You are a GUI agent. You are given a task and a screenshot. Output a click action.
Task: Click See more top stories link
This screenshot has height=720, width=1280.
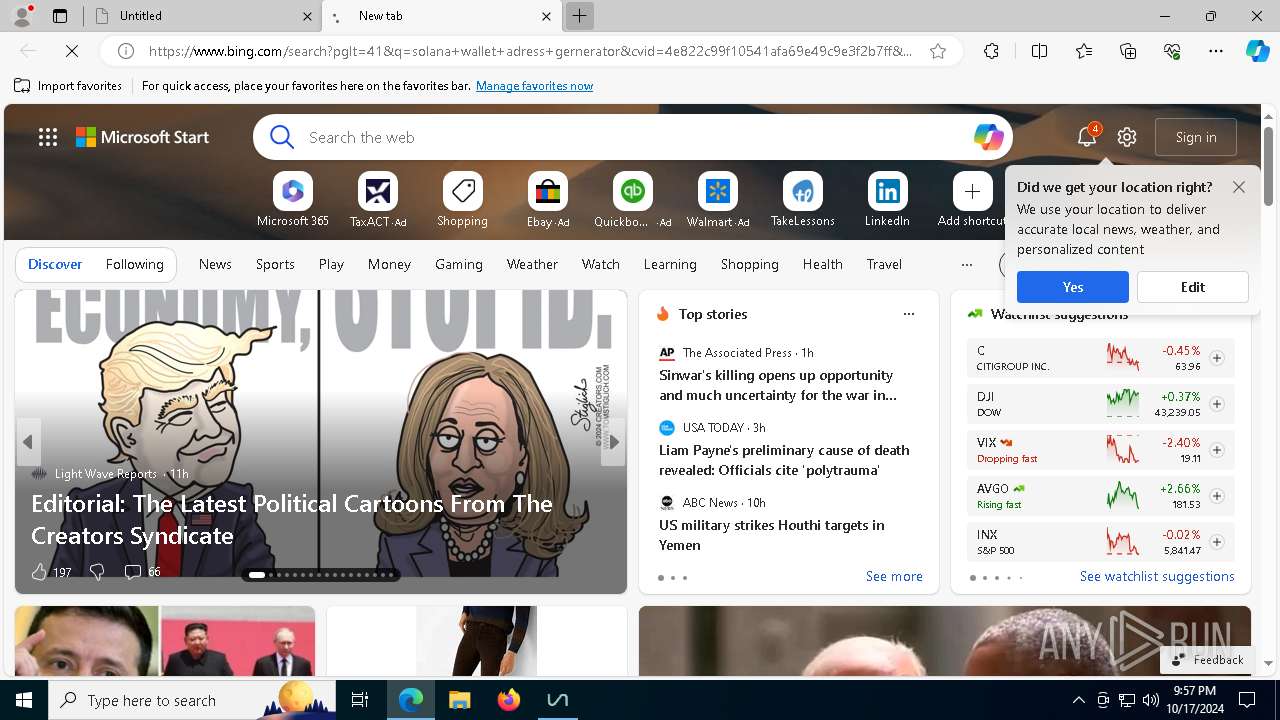(894, 576)
